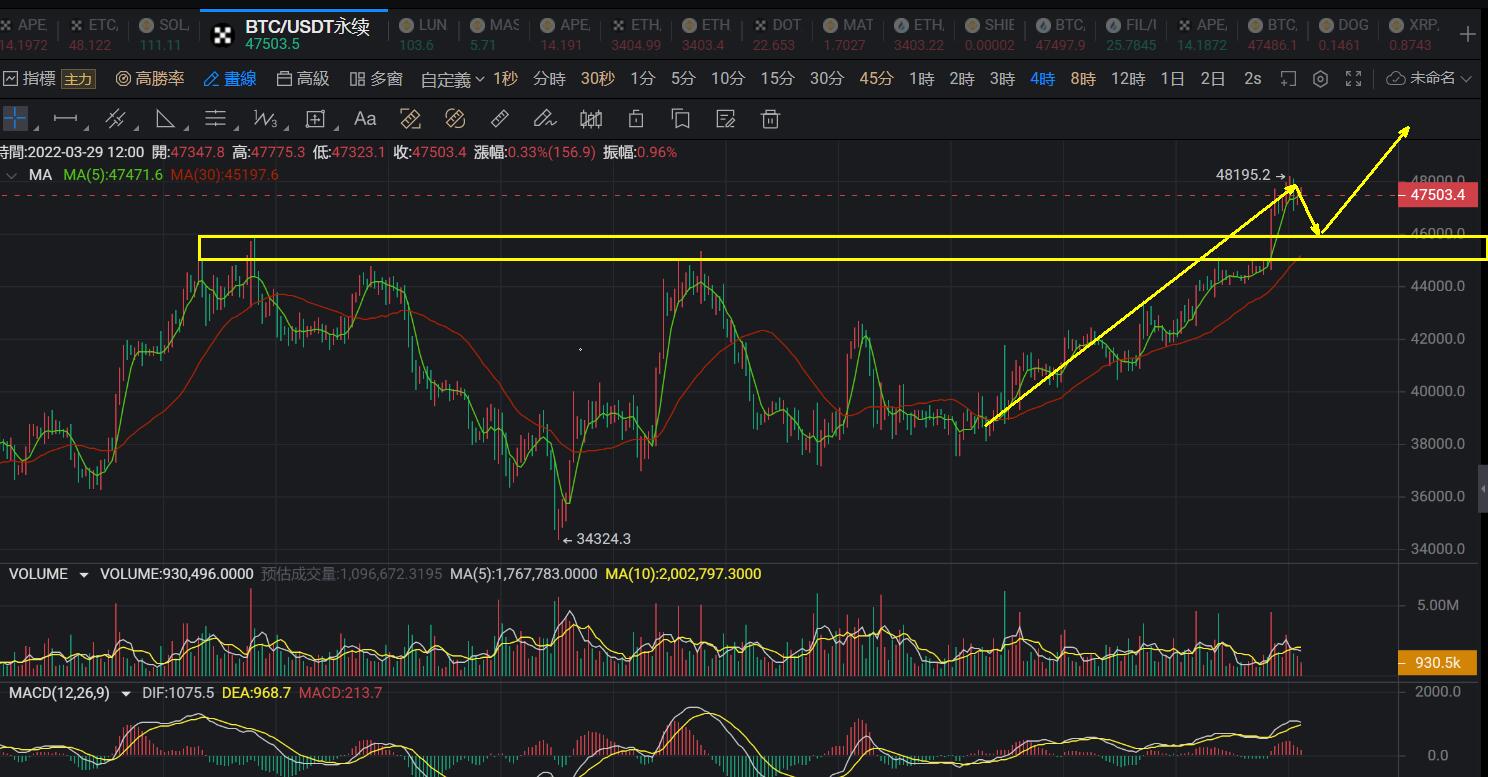Toggle the 畫線 drawing mode
This screenshot has width=1488, height=777.
(x=230, y=79)
